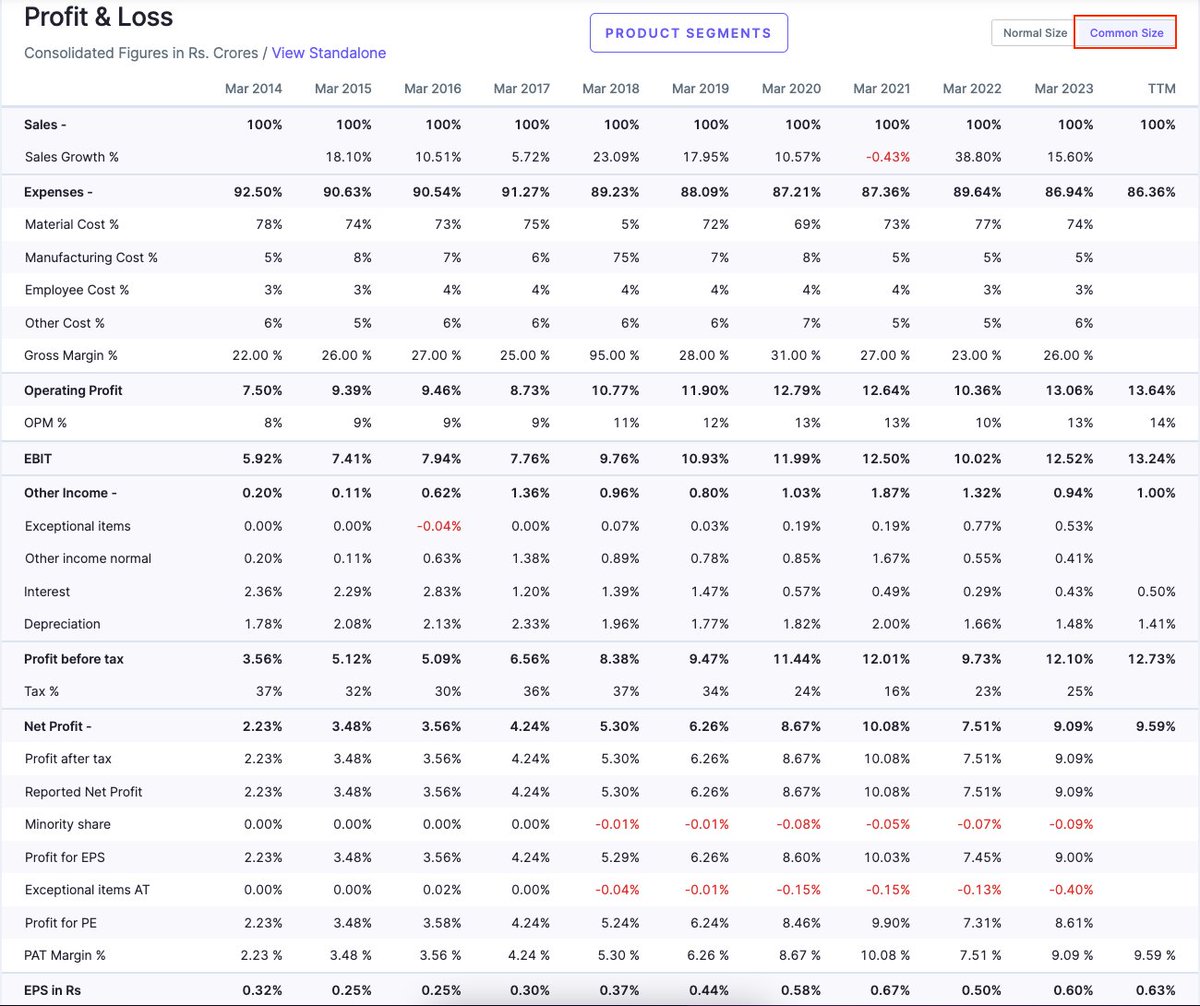This screenshot has height=1006, width=1200.
Task: Select the Profit for PE row label
Action: click(x=63, y=923)
